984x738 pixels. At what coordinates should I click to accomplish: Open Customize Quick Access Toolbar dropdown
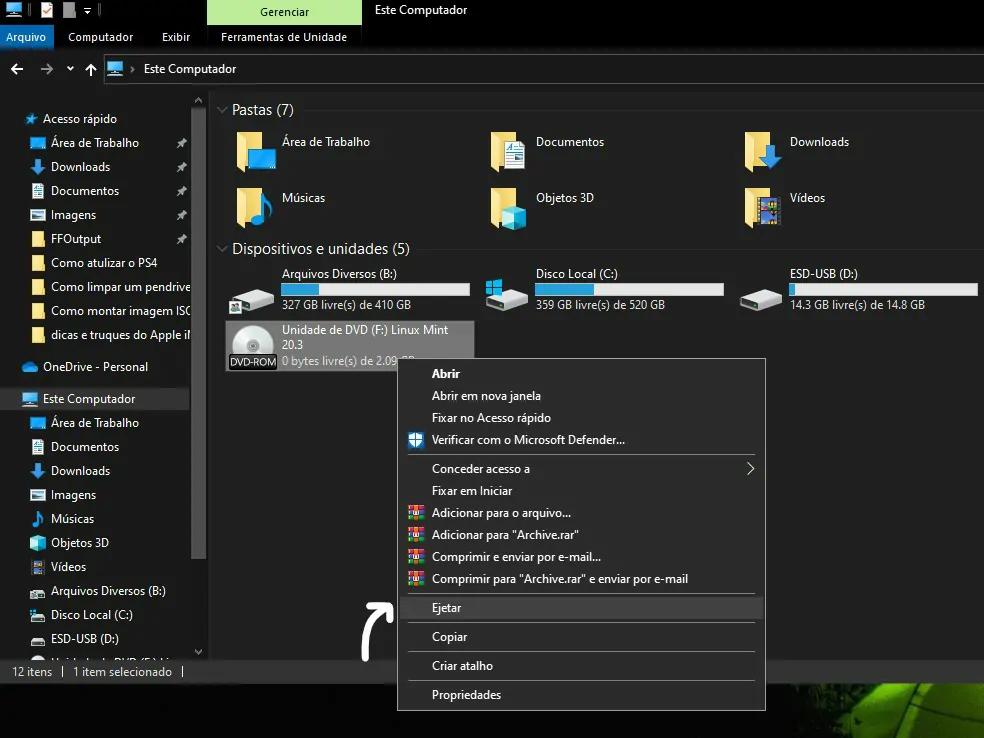87,11
